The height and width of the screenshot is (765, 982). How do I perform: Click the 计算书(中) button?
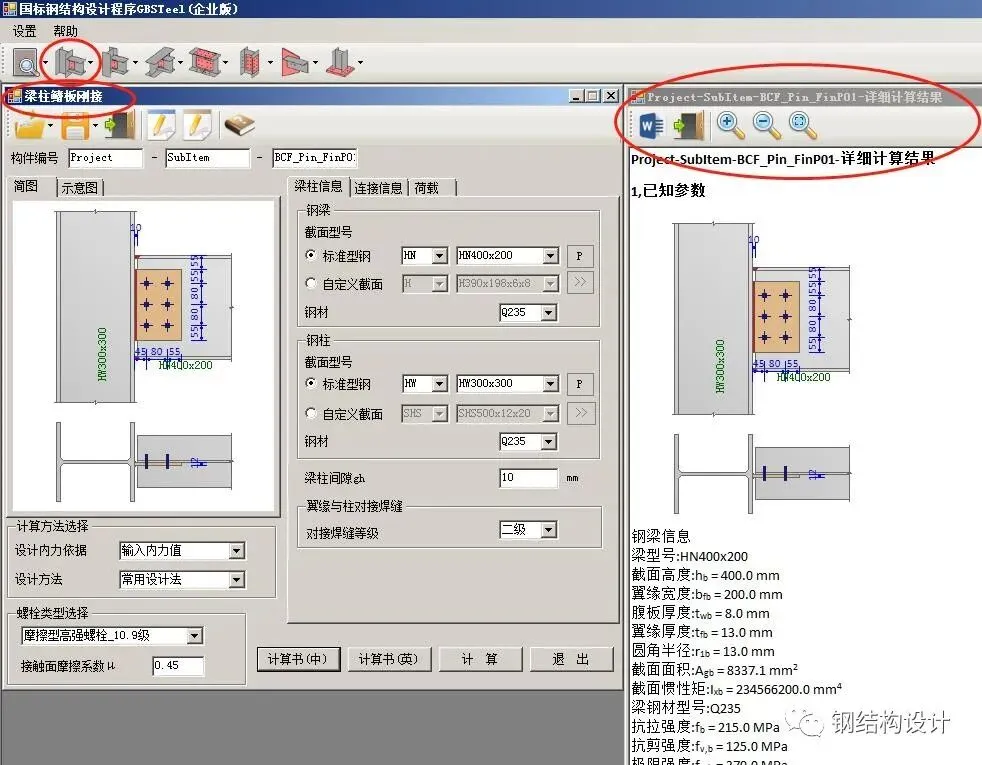click(x=298, y=659)
